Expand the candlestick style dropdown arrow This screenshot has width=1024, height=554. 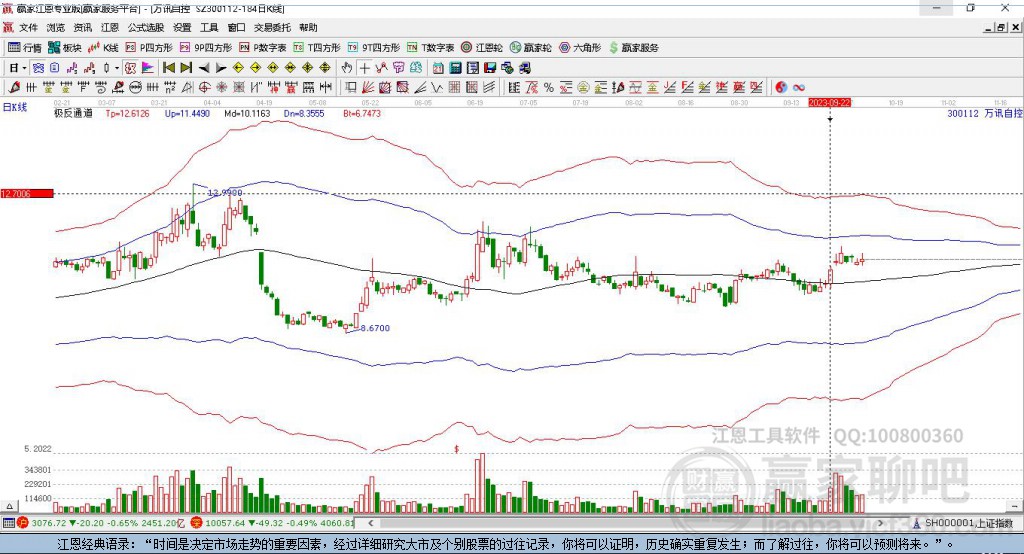(x=117, y=68)
